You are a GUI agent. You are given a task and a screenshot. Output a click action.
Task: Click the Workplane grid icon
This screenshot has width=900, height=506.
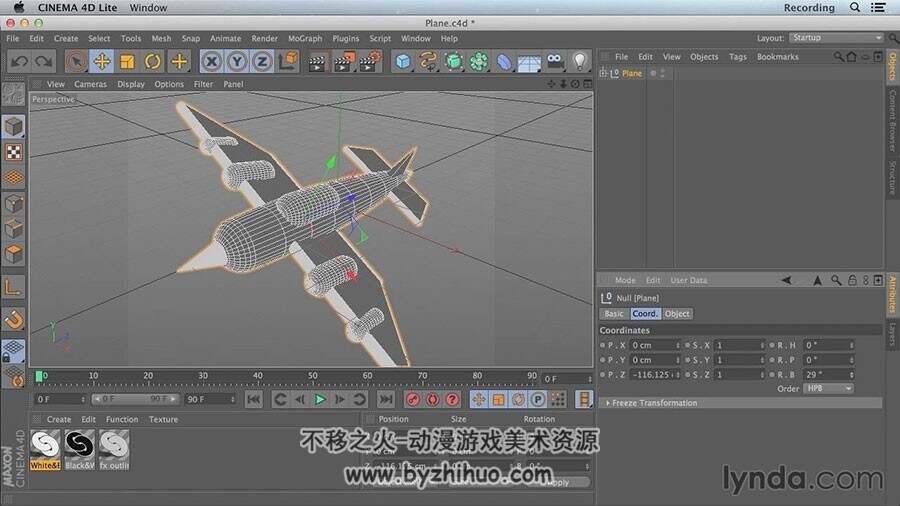14,178
